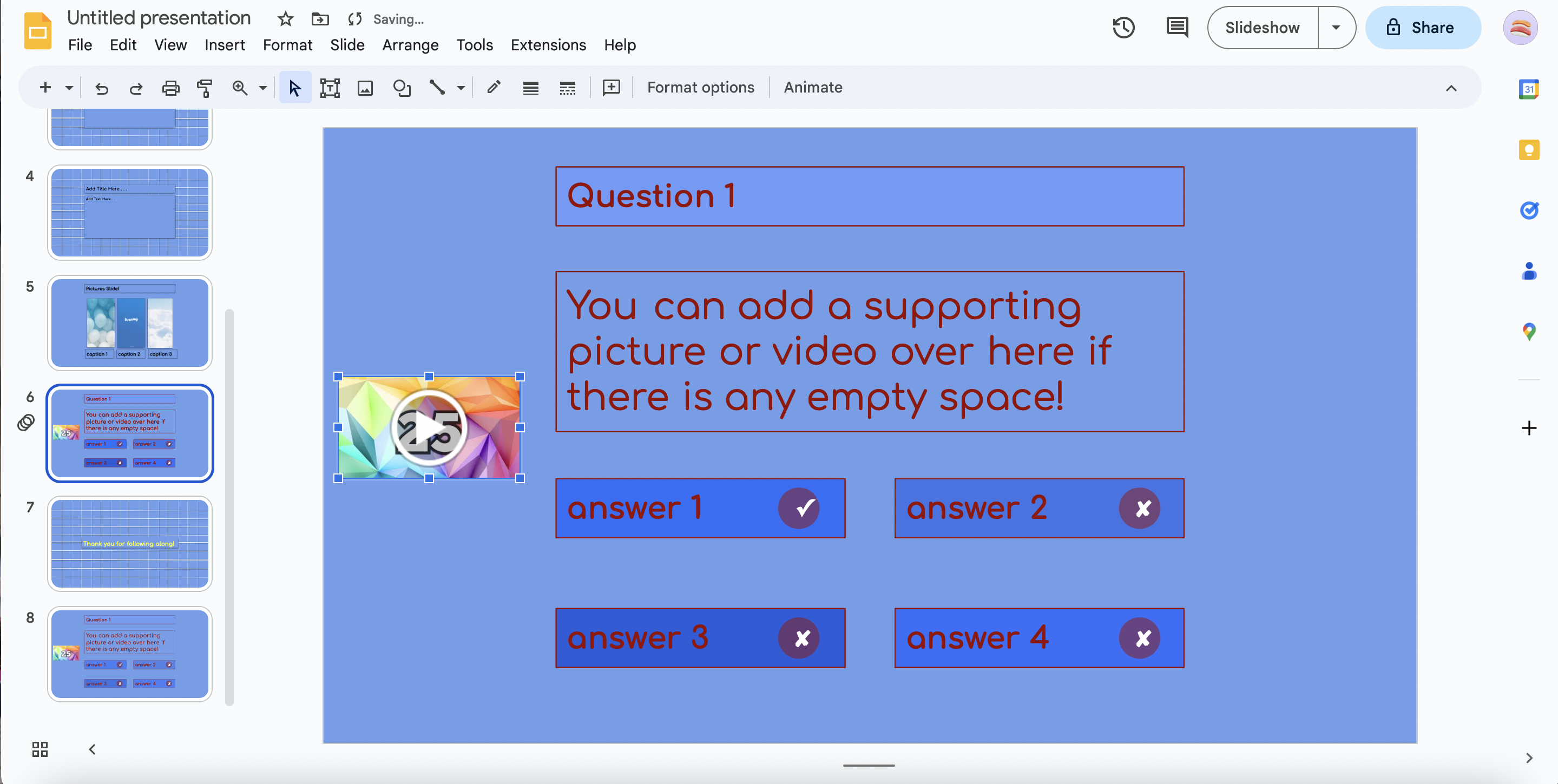Star the Untitled presentation
The image size is (1558, 784).
pyautogui.click(x=285, y=19)
